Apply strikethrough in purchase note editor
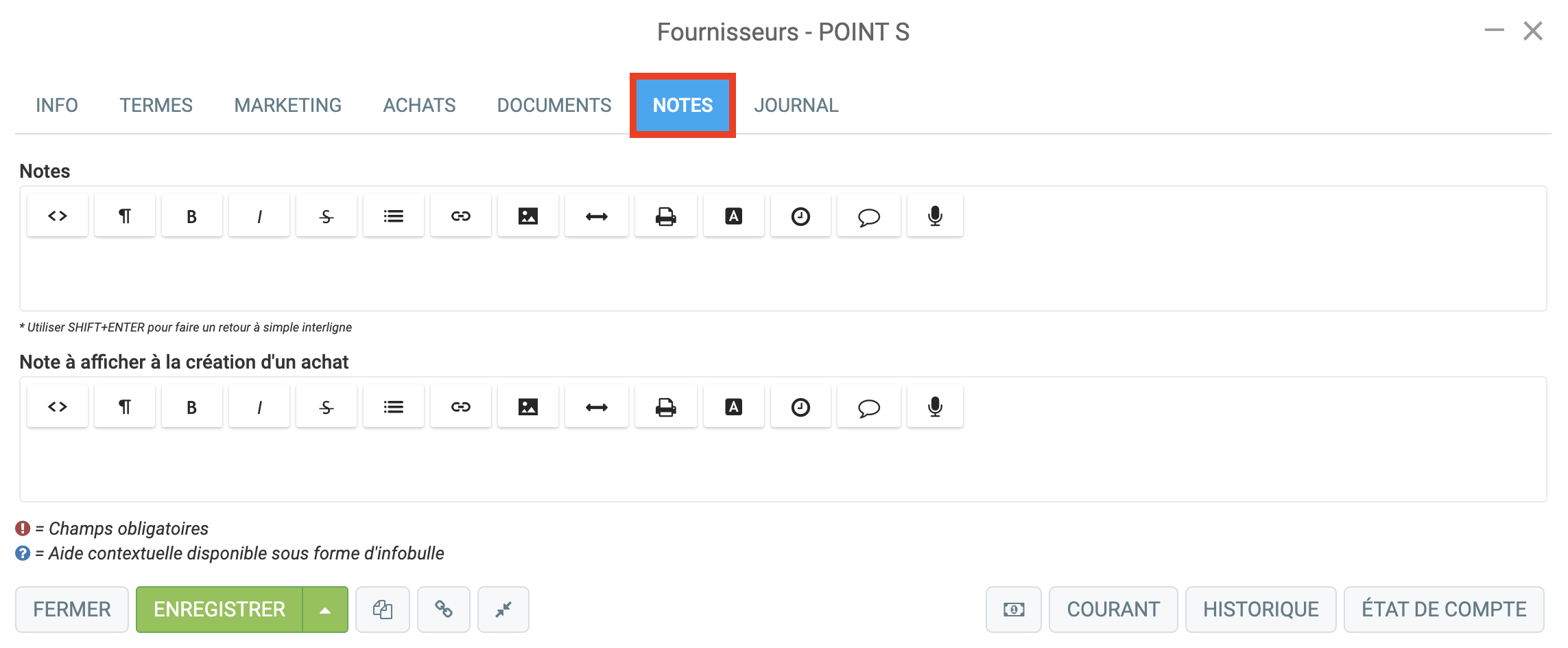This screenshot has height=648, width=1568. coord(326,407)
